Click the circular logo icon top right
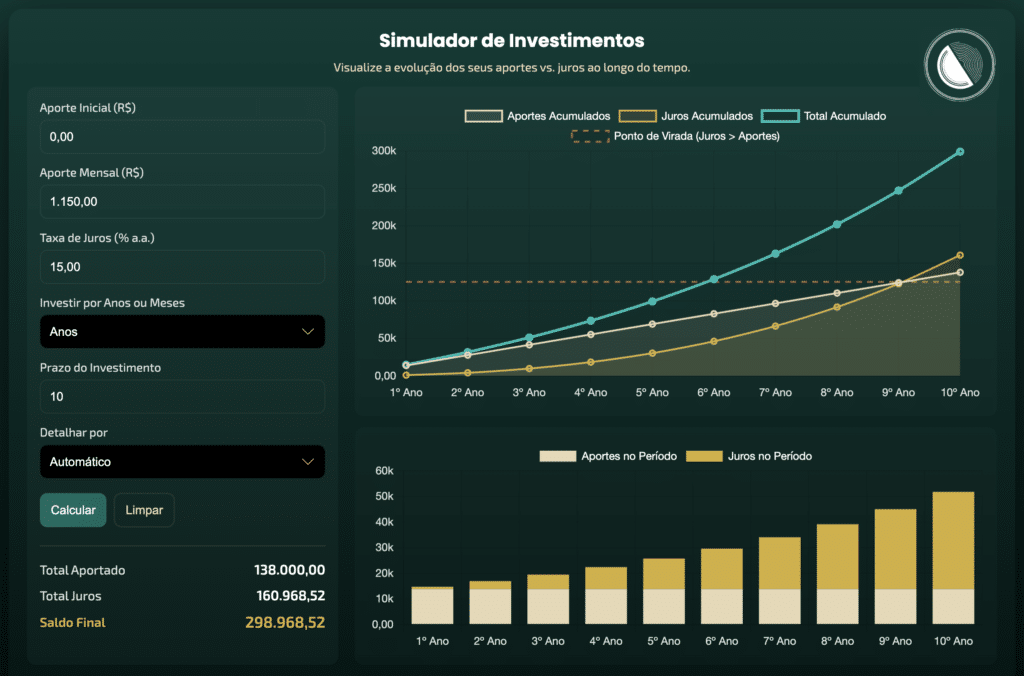 [x=958, y=64]
